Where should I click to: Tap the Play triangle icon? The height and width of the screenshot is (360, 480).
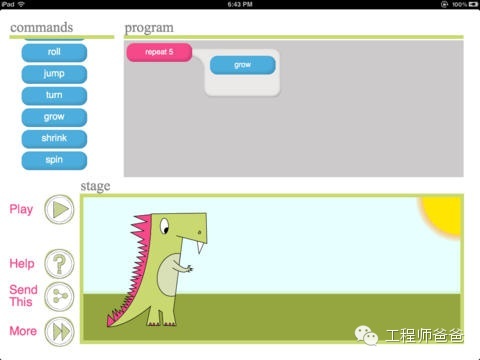click(59, 210)
